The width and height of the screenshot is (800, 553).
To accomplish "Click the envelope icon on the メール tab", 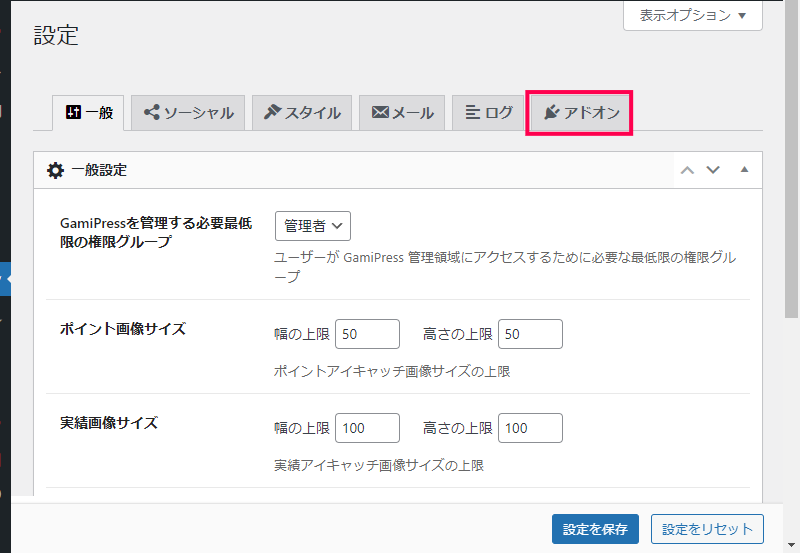I will click(380, 112).
